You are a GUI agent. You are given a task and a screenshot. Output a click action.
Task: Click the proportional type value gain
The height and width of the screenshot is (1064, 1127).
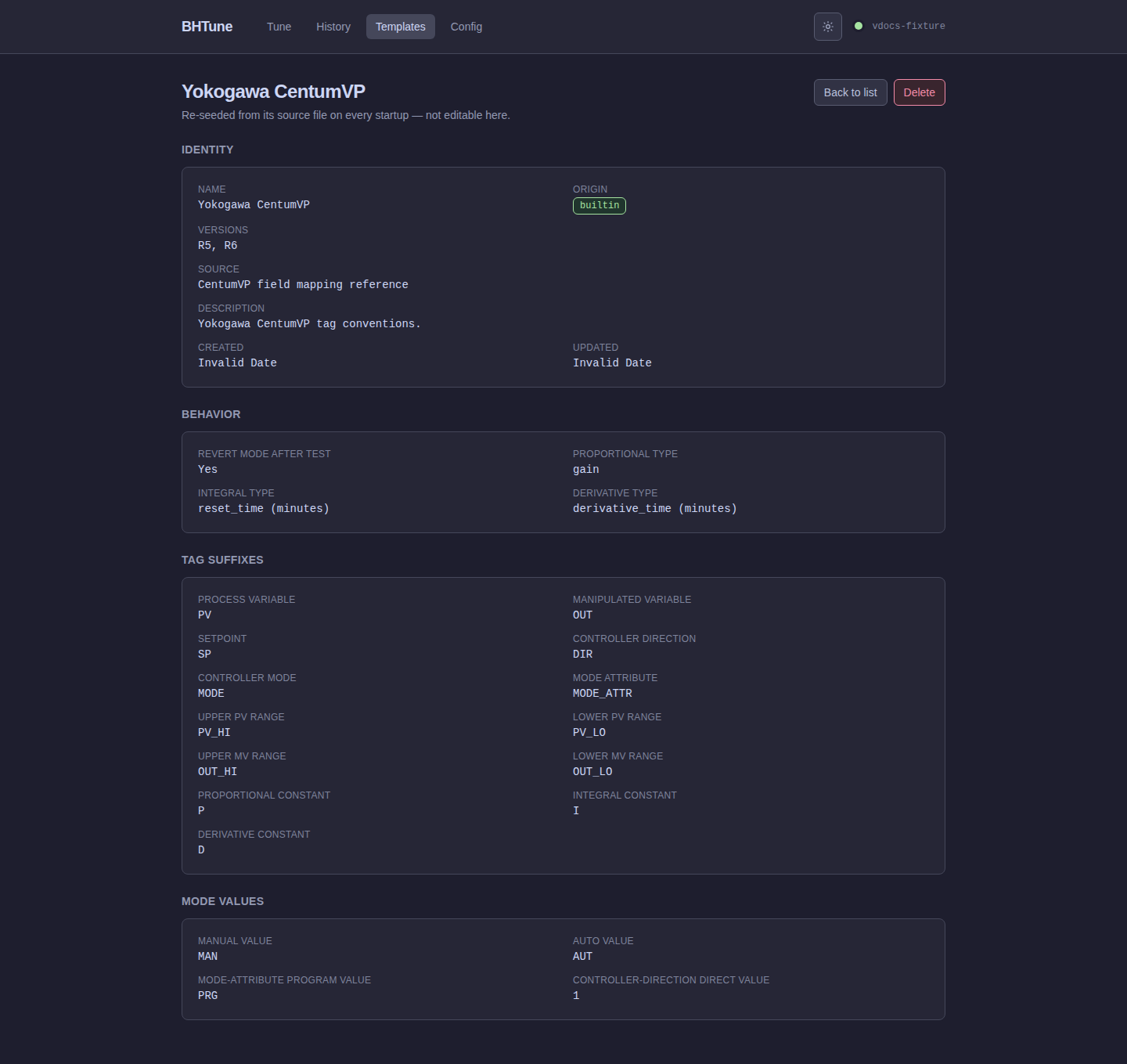click(x=585, y=470)
